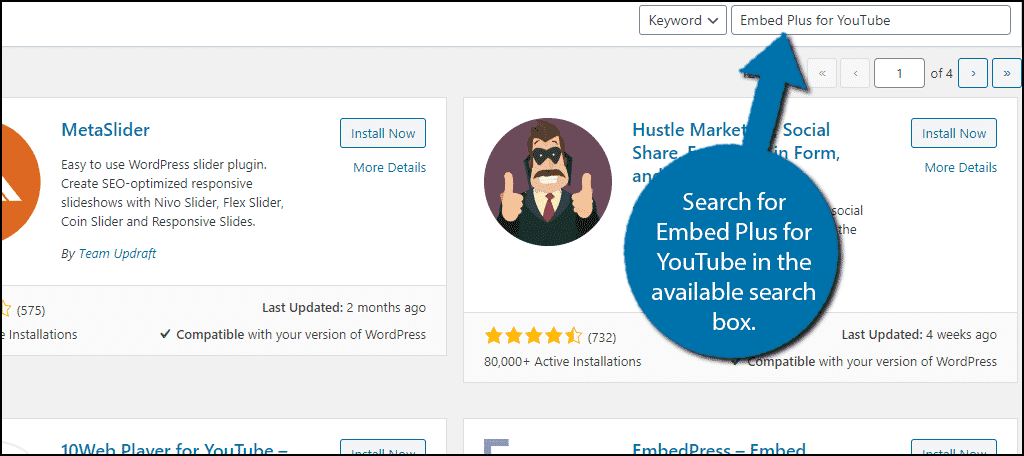This screenshot has height=456, width=1024.
Task: Go to the previous results page
Action: click(855, 73)
